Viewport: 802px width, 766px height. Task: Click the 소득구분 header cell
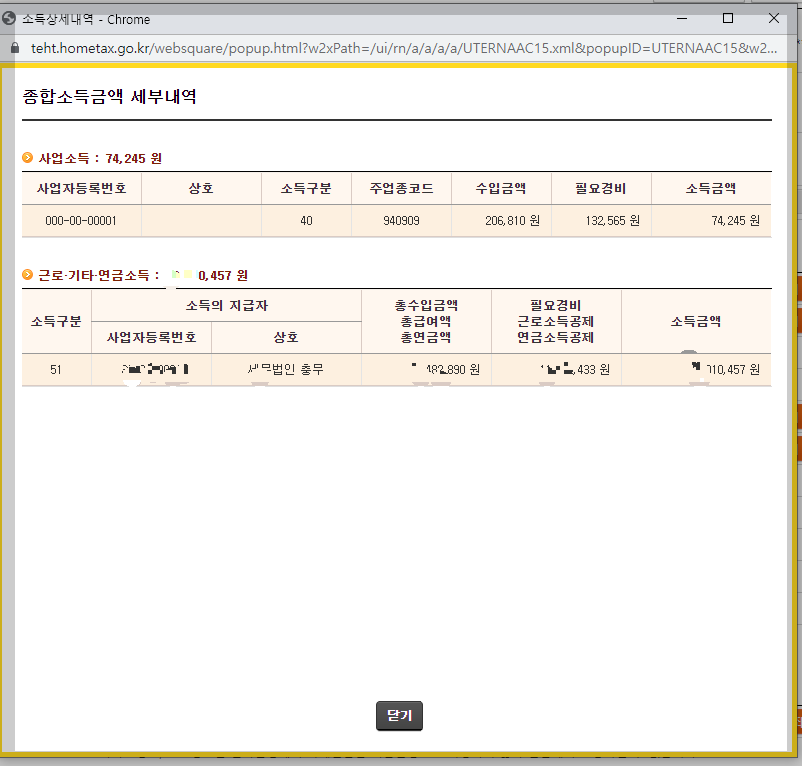click(x=53, y=320)
